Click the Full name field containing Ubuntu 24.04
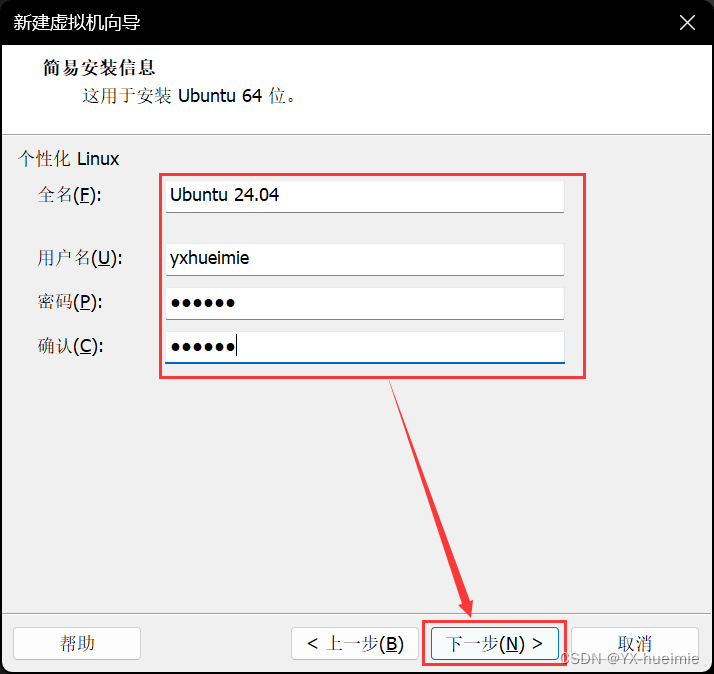Screen dimensions: 714x674 [x=365, y=196]
